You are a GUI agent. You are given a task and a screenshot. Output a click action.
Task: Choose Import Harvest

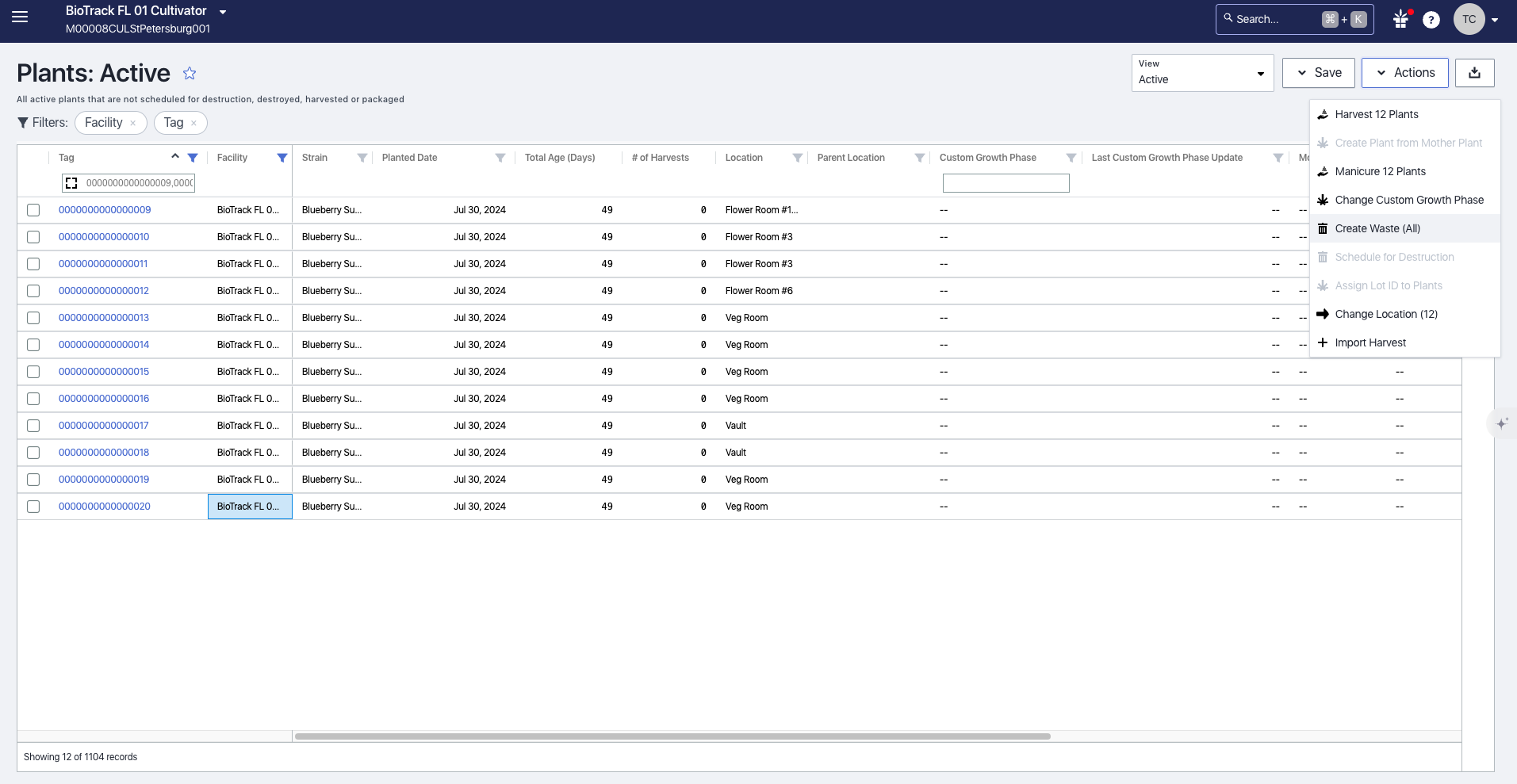[1404, 342]
